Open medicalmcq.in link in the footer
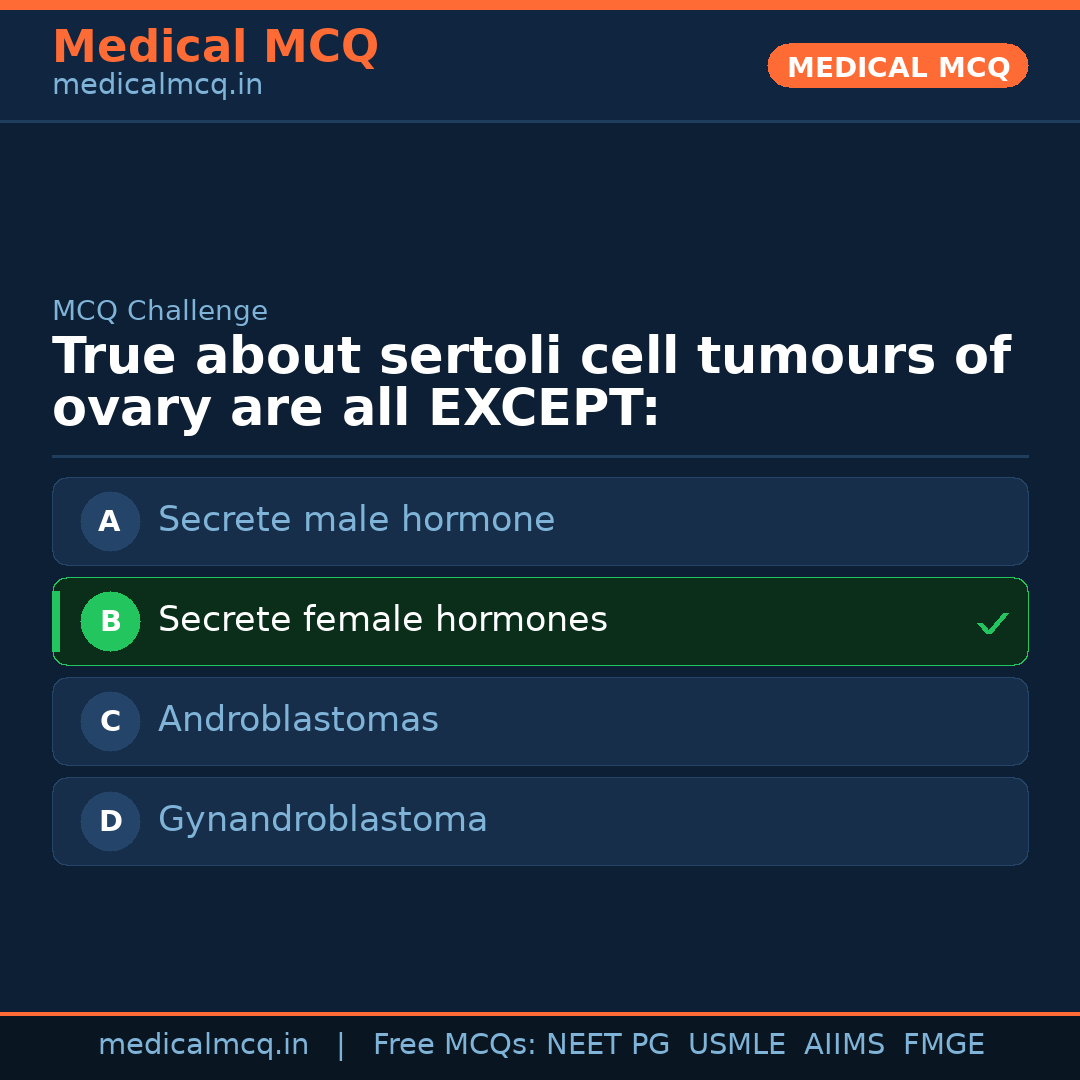This screenshot has width=1080, height=1080. [203, 1045]
